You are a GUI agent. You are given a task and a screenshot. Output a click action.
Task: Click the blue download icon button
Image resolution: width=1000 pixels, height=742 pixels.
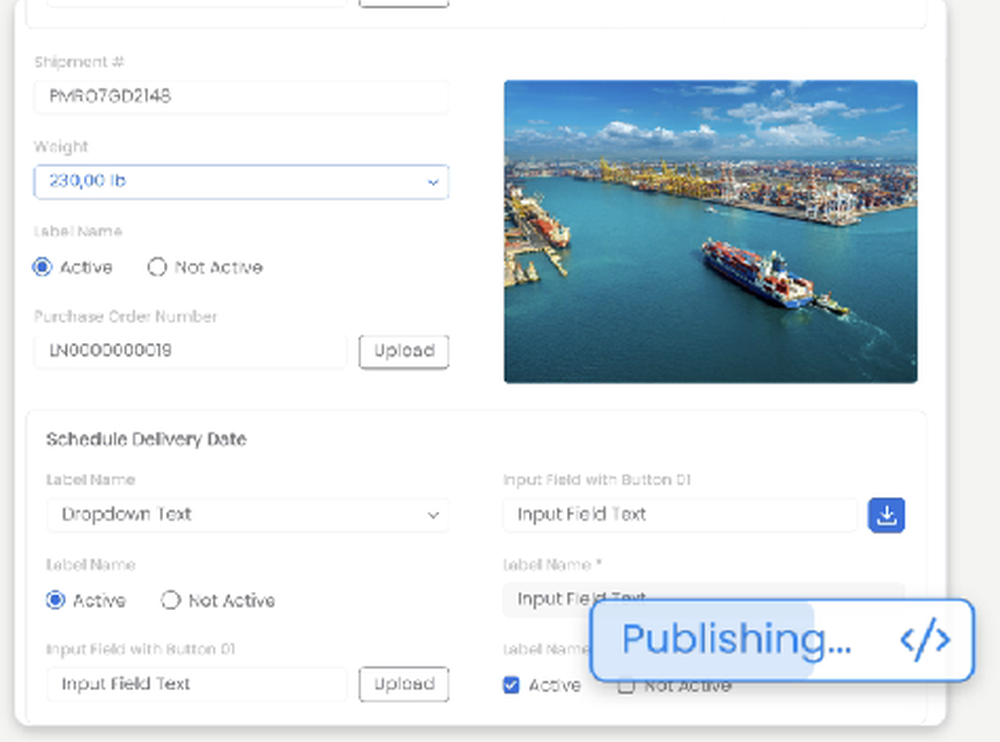pos(886,515)
